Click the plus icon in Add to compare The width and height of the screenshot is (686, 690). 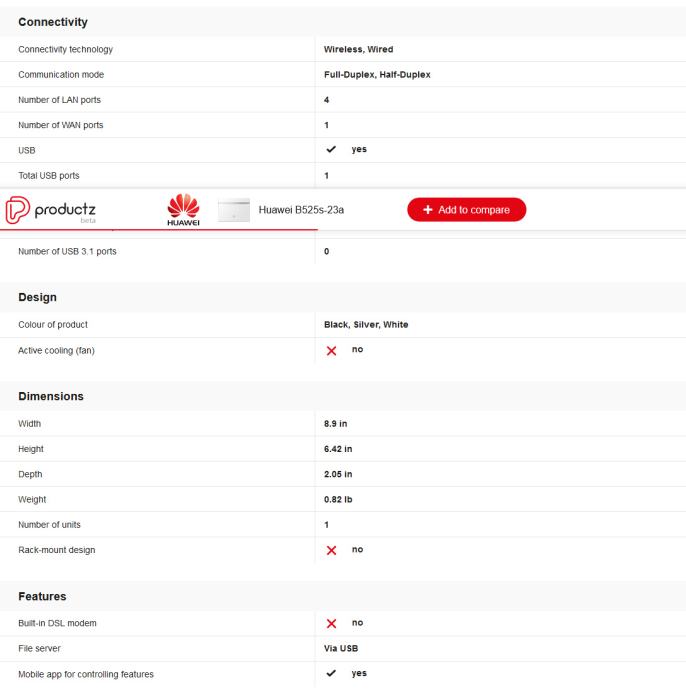(x=427, y=209)
